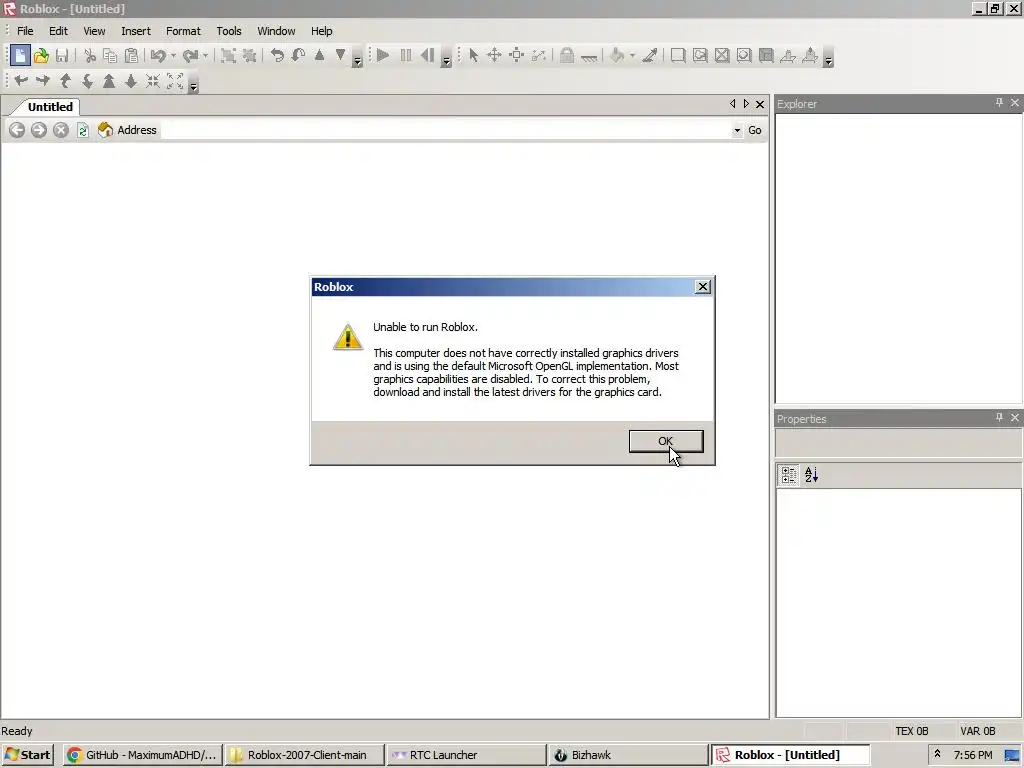Viewport: 1024px width, 768px height.
Task: Open the Address bar dropdown arrow
Action: click(737, 130)
